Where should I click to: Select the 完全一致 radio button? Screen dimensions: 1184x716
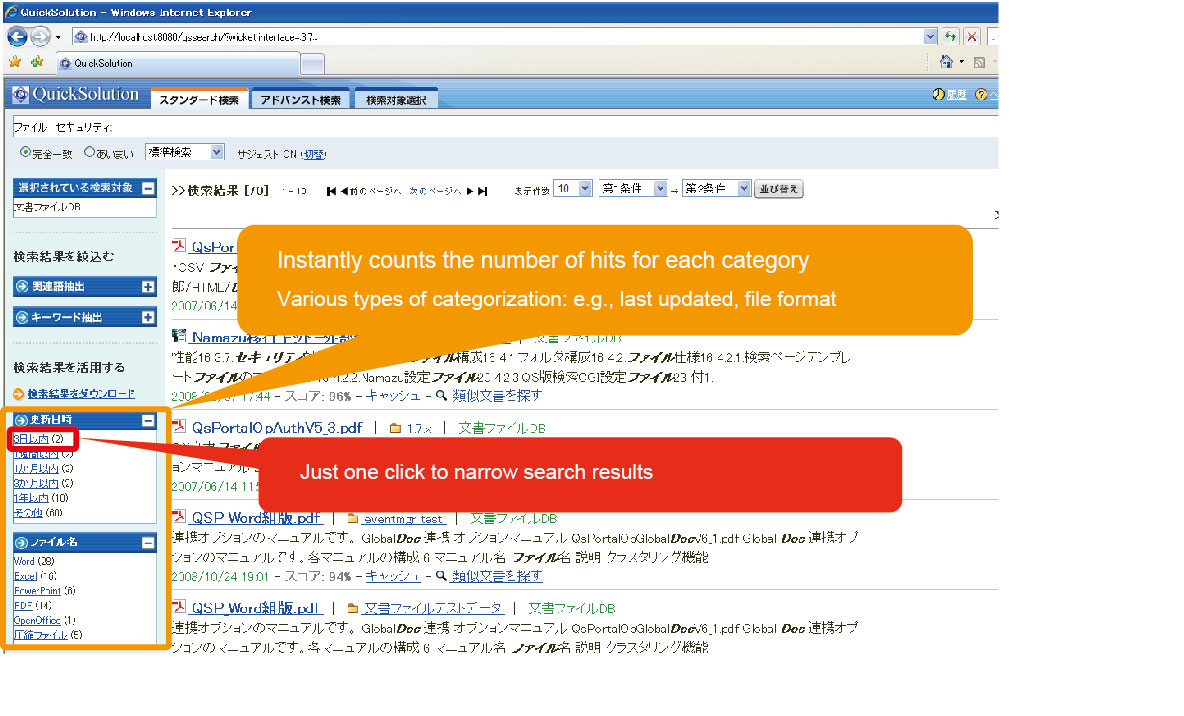[26, 152]
